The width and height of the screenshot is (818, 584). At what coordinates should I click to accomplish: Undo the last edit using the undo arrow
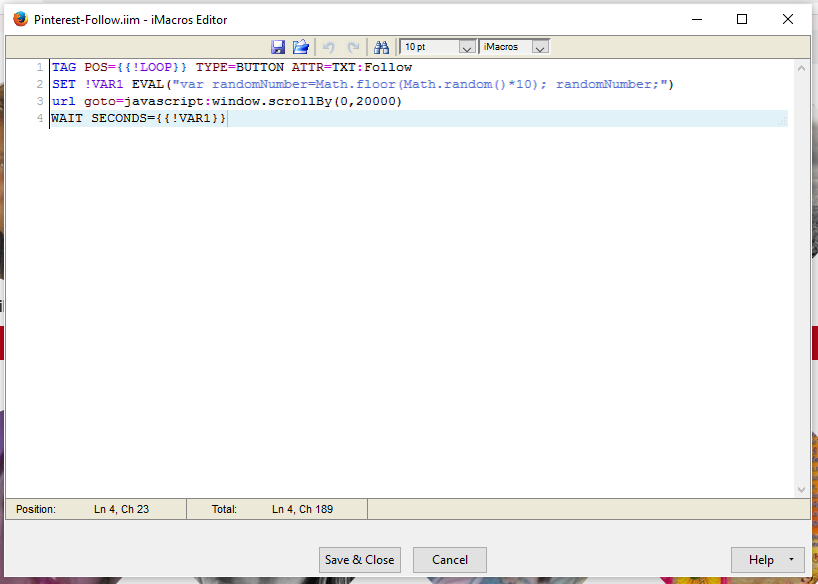coord(328,47)
